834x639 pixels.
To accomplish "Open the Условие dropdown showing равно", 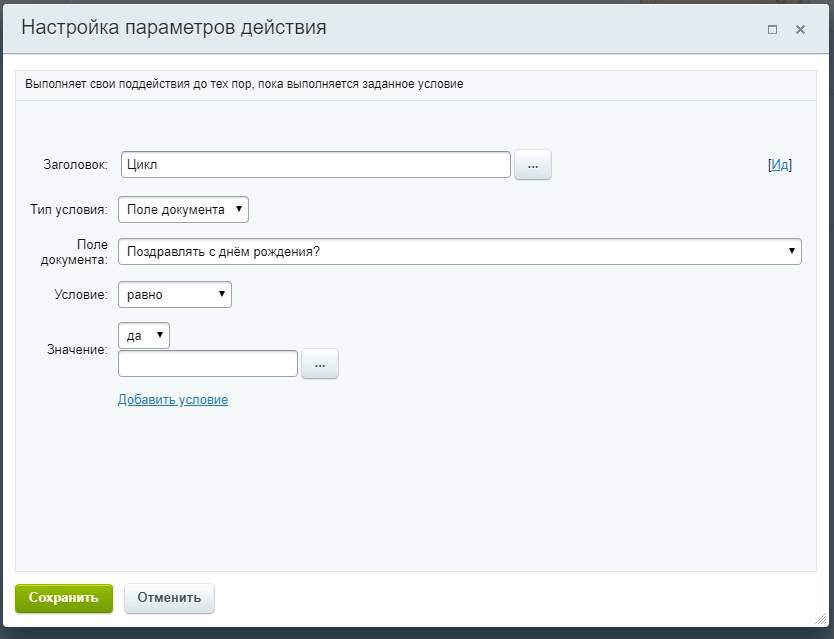I will point(174,295).
